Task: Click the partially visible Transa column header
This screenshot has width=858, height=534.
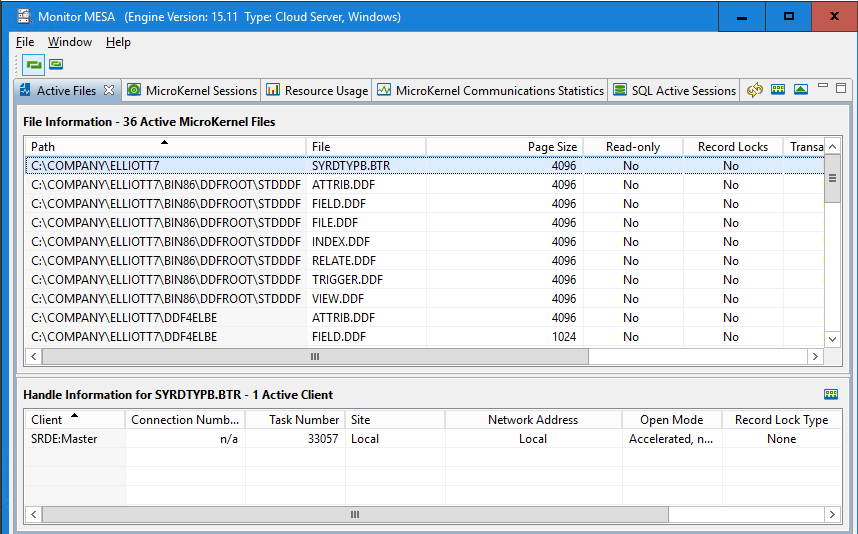Action: coord(803,147)
